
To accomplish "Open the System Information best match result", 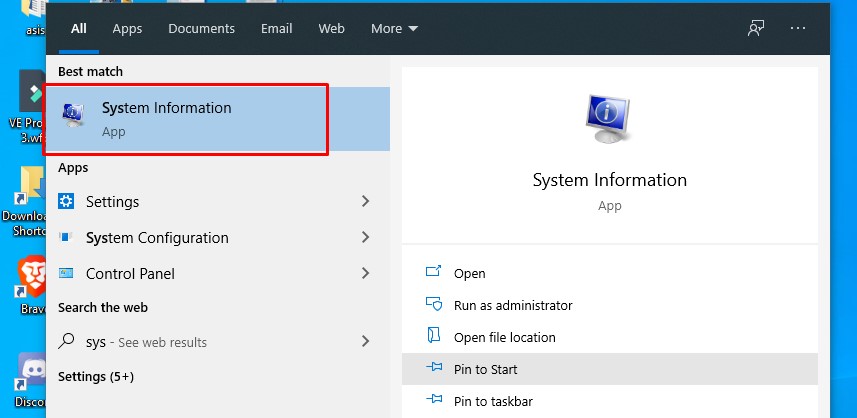I will click(x=187, y=119).
